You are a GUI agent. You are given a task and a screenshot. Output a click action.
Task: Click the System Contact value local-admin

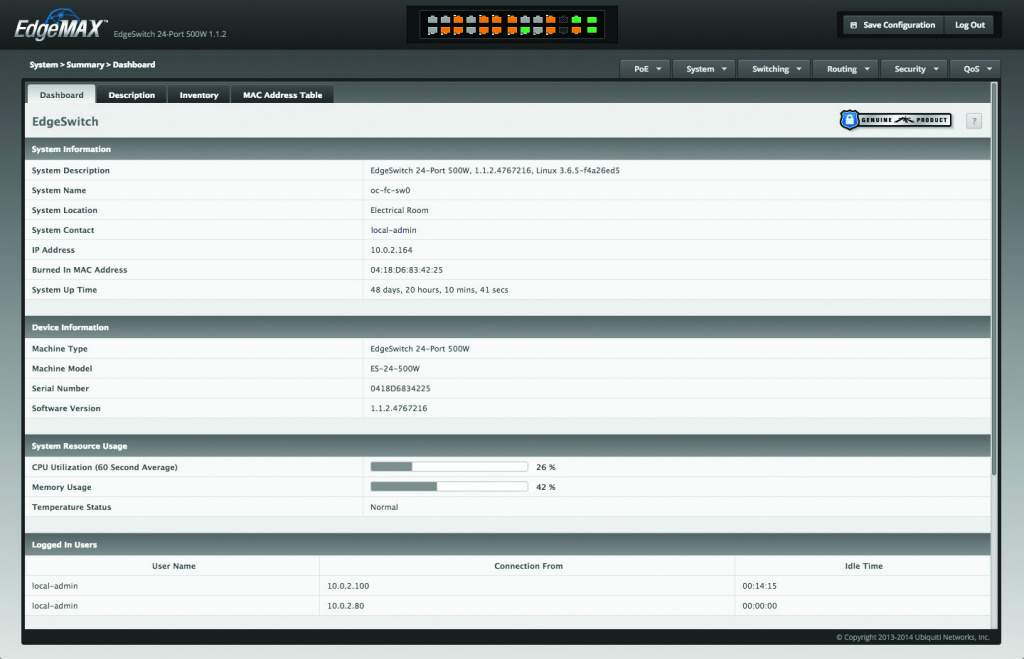click(x=393, y=230)
